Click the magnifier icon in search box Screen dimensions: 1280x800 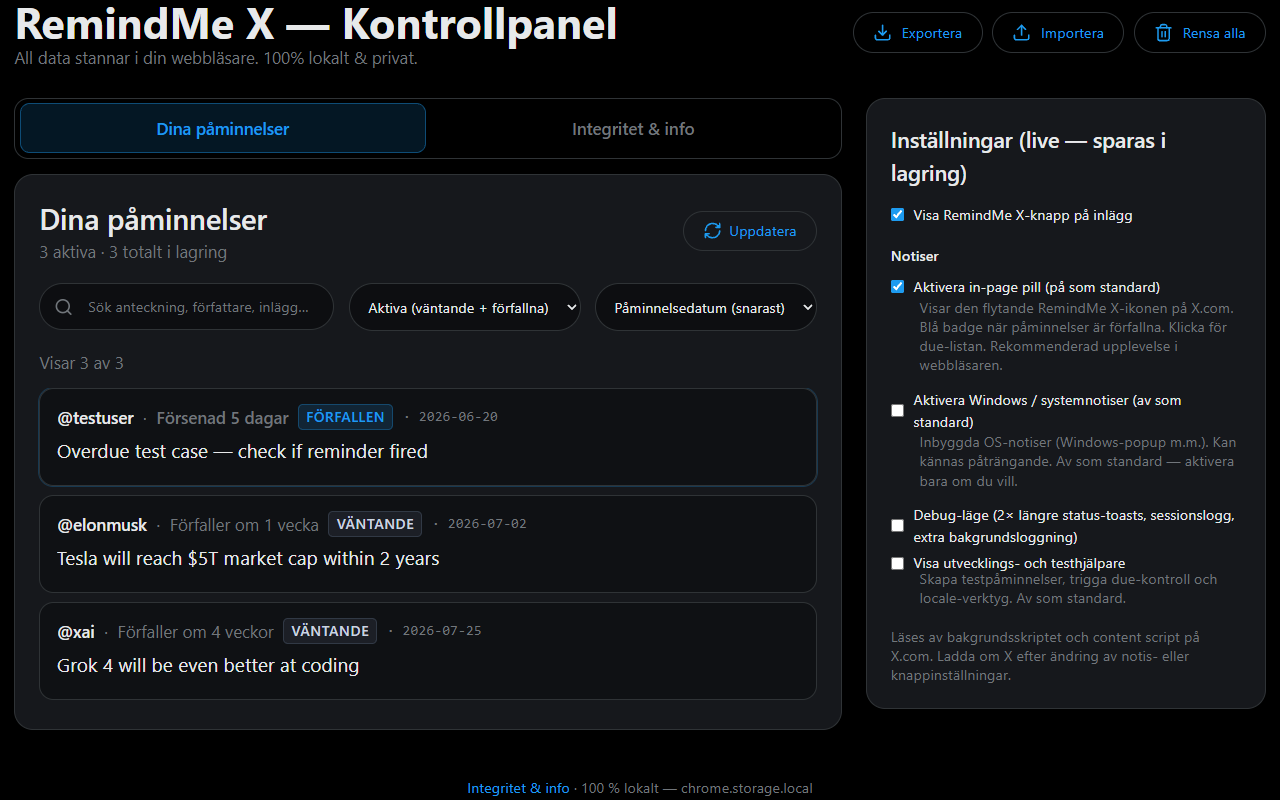[x=64, y=307]
